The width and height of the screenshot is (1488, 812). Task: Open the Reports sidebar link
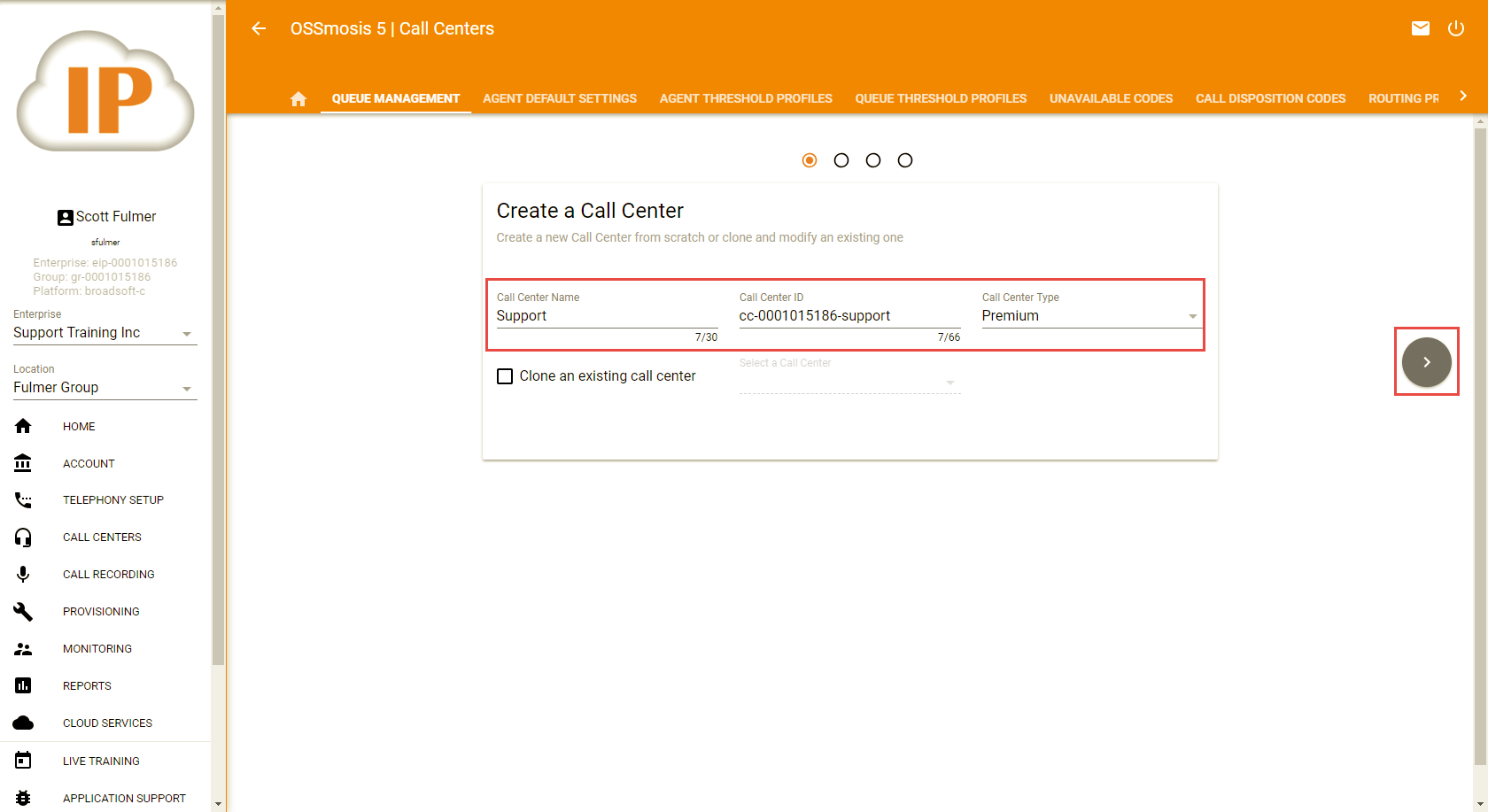tap(87, 686)
